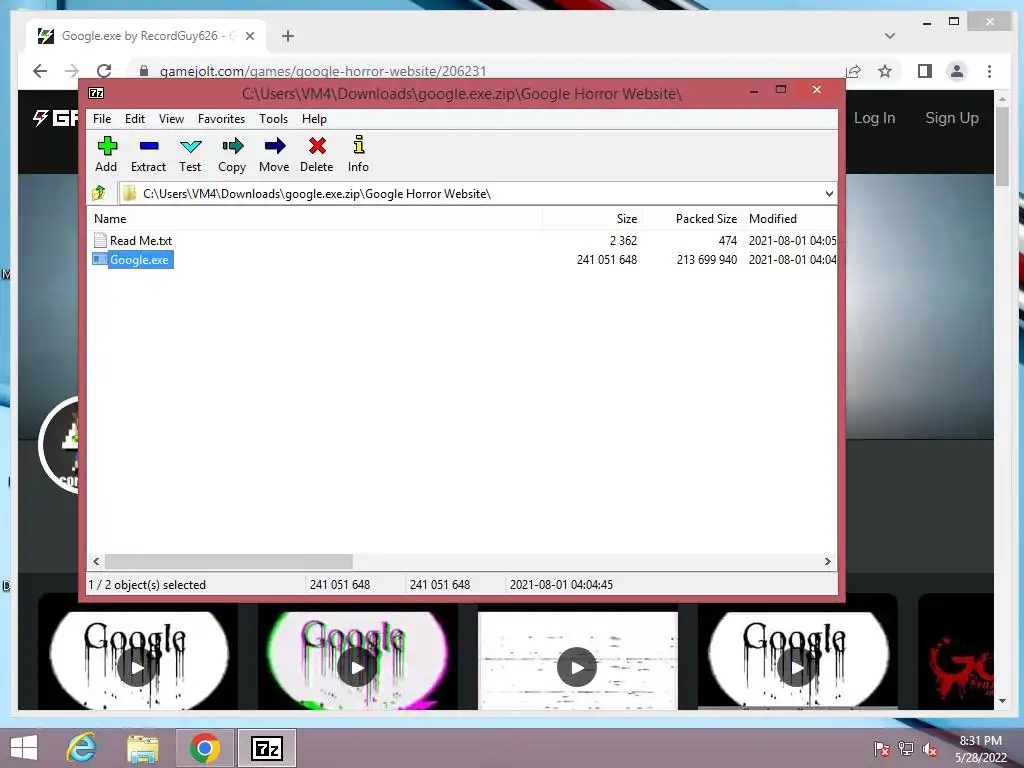Screen dimensions: 1024x768
Task: Click the 7z icon in the window title bar
Action: pyautogui.click(x=96, y=93)
